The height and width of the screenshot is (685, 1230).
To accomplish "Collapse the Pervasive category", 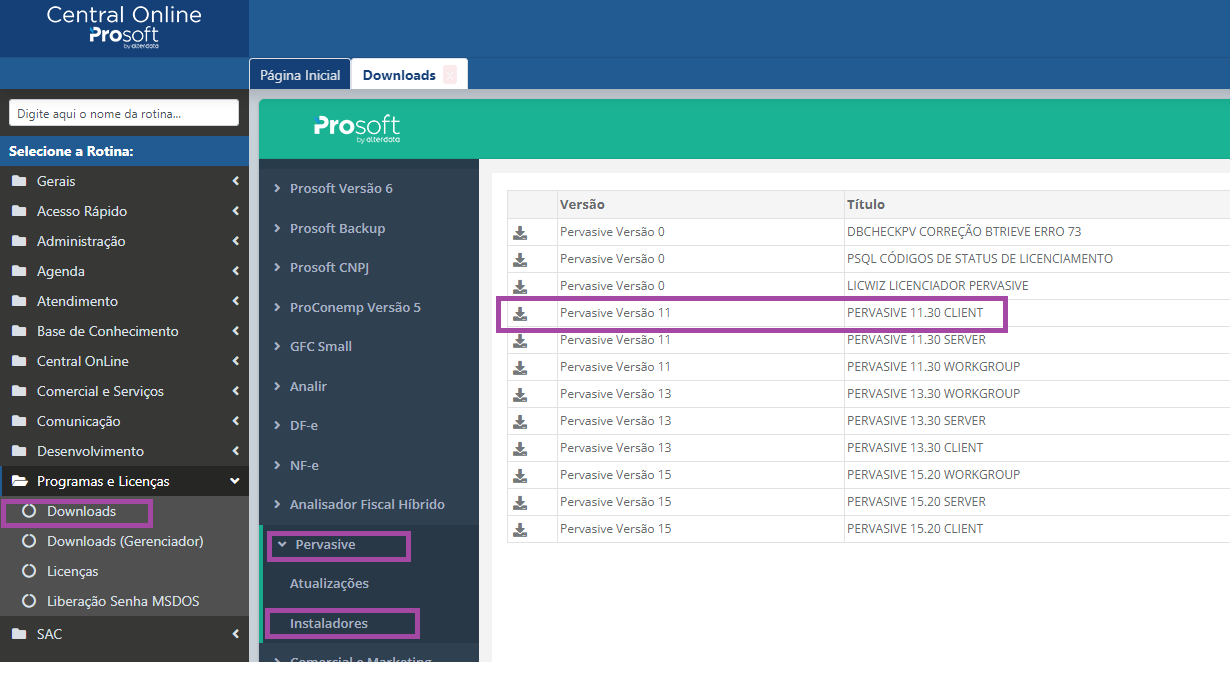I will click(325, 544).
